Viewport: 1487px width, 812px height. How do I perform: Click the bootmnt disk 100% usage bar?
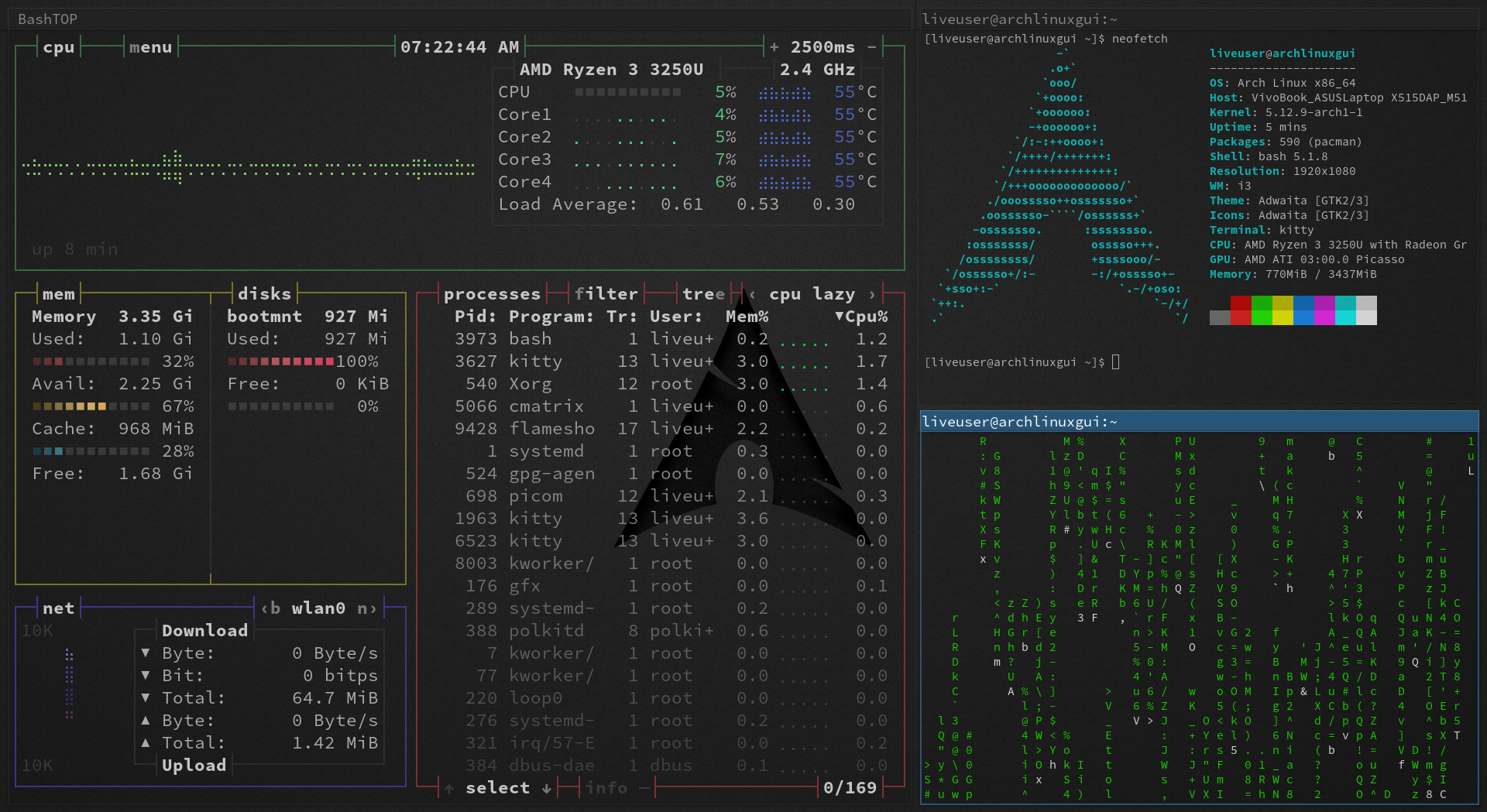[x=280, y=361]
